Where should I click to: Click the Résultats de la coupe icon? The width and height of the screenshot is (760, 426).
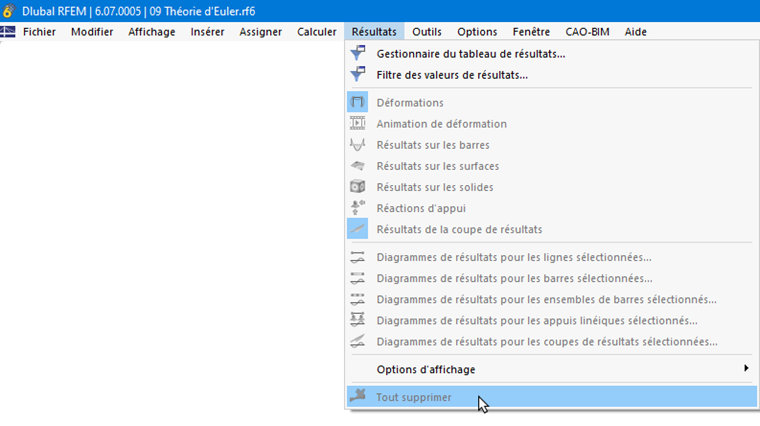pyautogui.click(x=358, y=229)
